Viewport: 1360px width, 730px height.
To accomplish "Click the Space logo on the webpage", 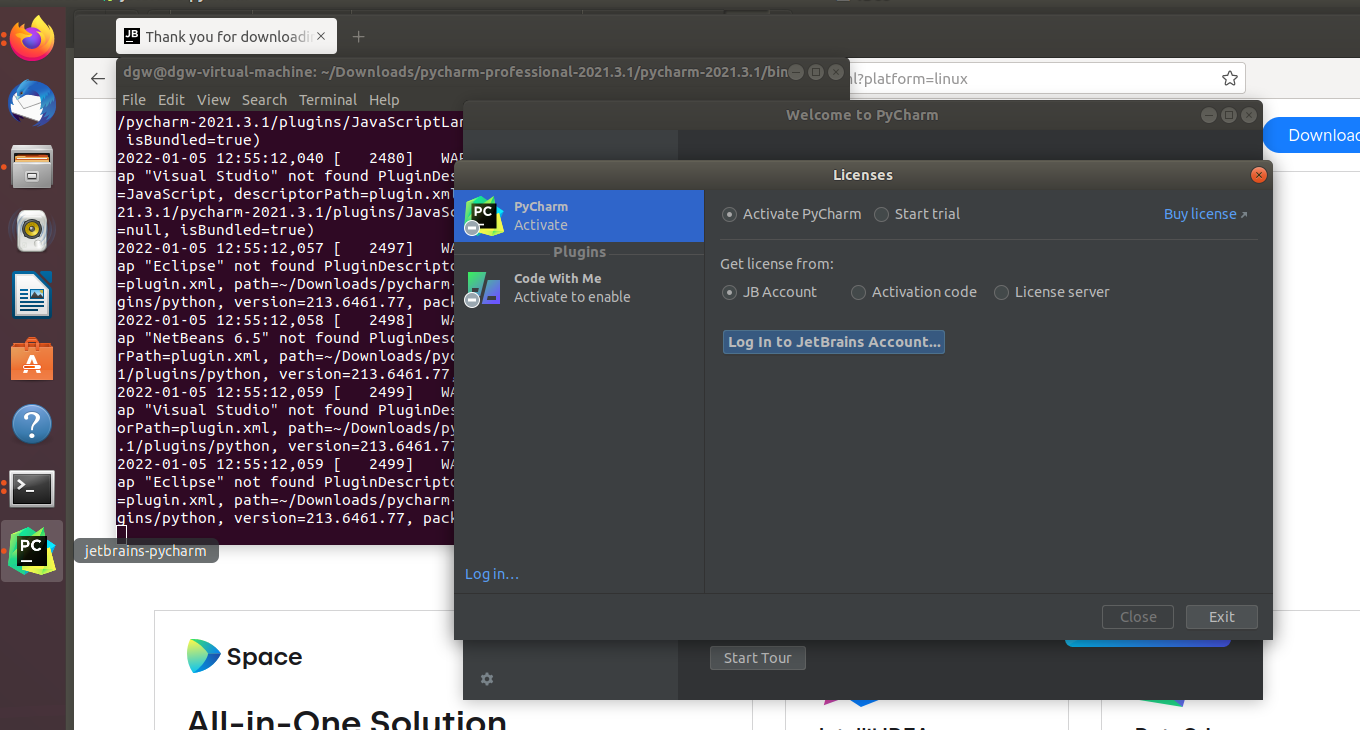I will (x=245, y=657).
